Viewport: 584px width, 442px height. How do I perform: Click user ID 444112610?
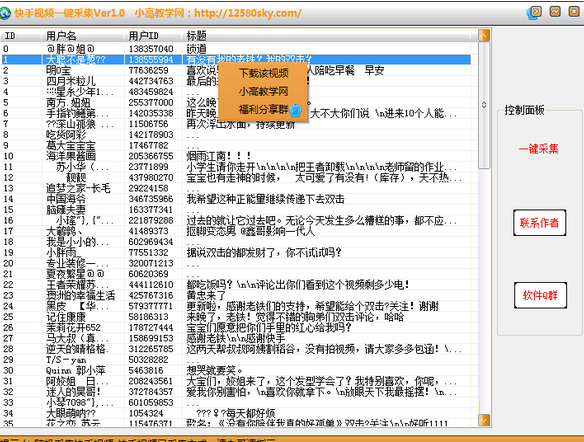(151, 285)
